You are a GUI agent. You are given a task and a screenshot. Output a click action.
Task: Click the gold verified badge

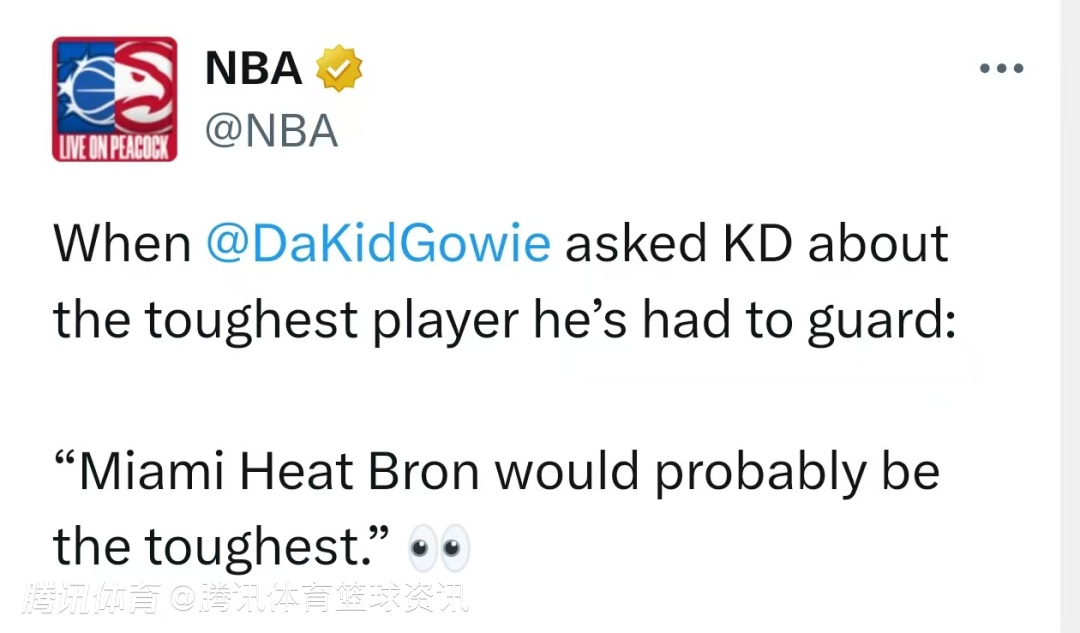tap(339, 69)
